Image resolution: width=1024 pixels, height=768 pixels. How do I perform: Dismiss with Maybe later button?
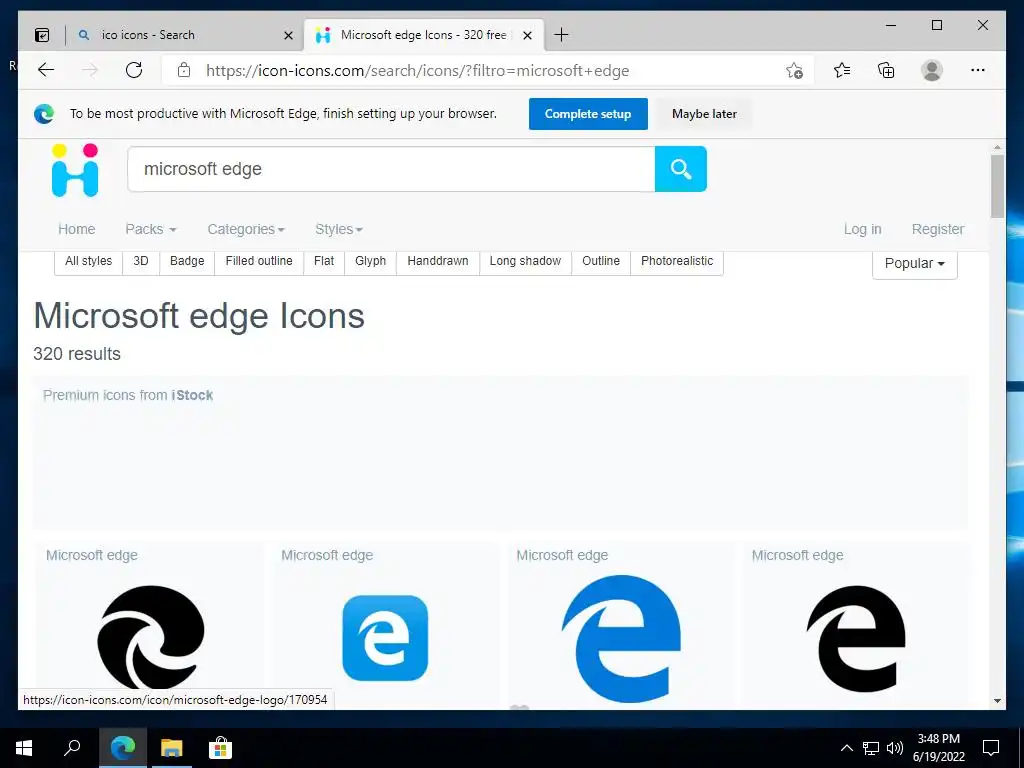pos(704,114)
